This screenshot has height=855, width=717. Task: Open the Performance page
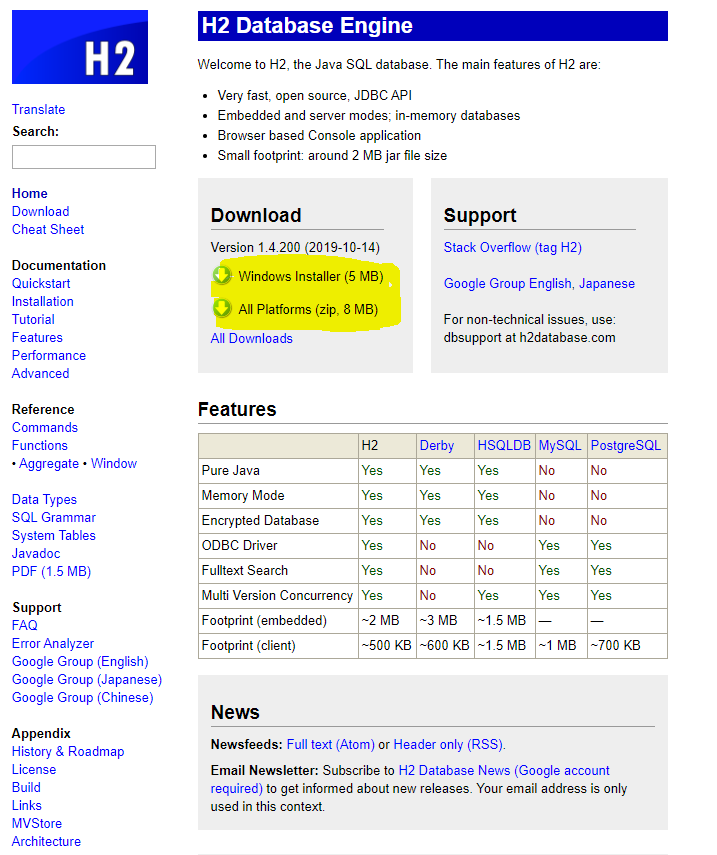[x=49, y=355]
